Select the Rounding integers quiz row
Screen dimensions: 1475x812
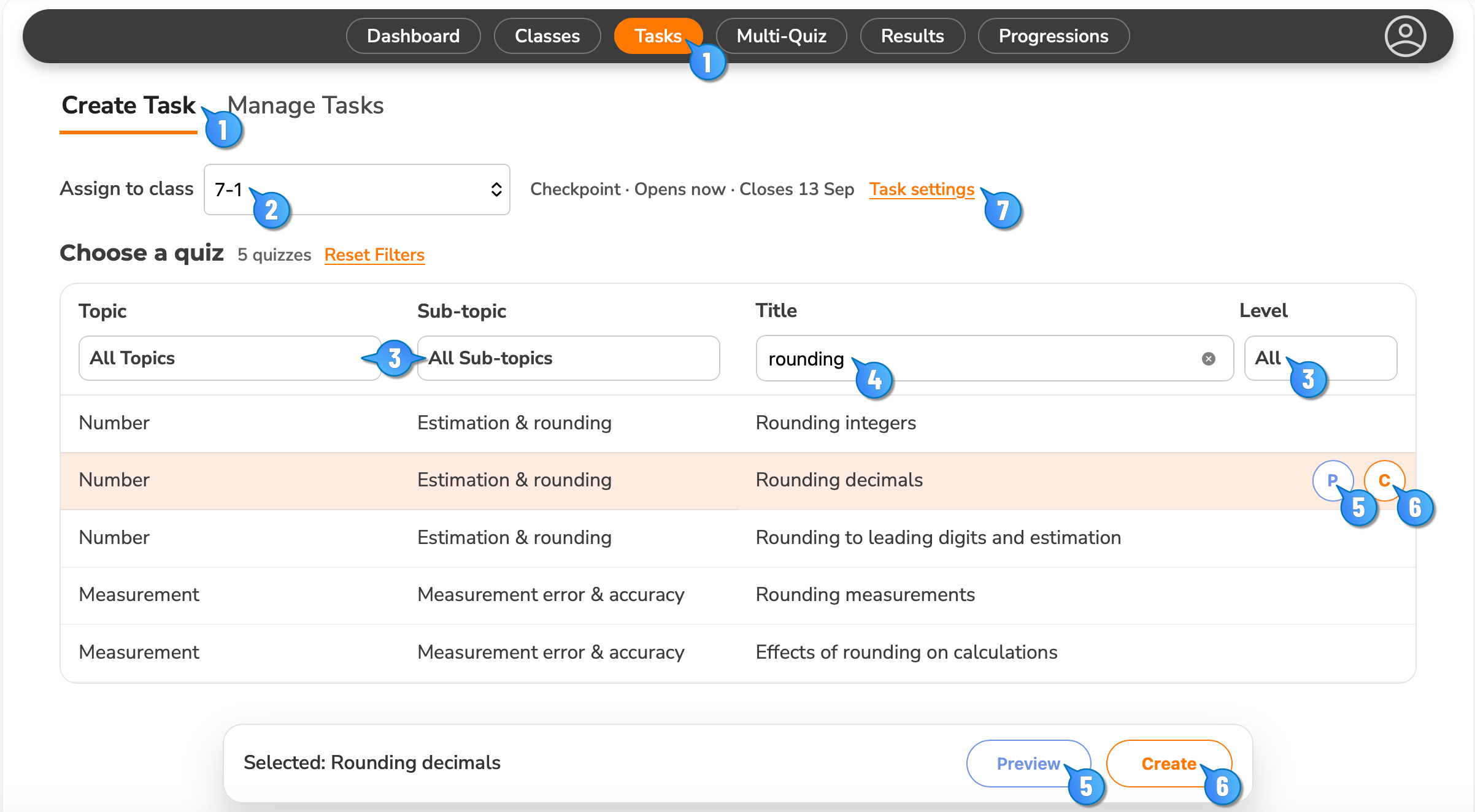737,423
